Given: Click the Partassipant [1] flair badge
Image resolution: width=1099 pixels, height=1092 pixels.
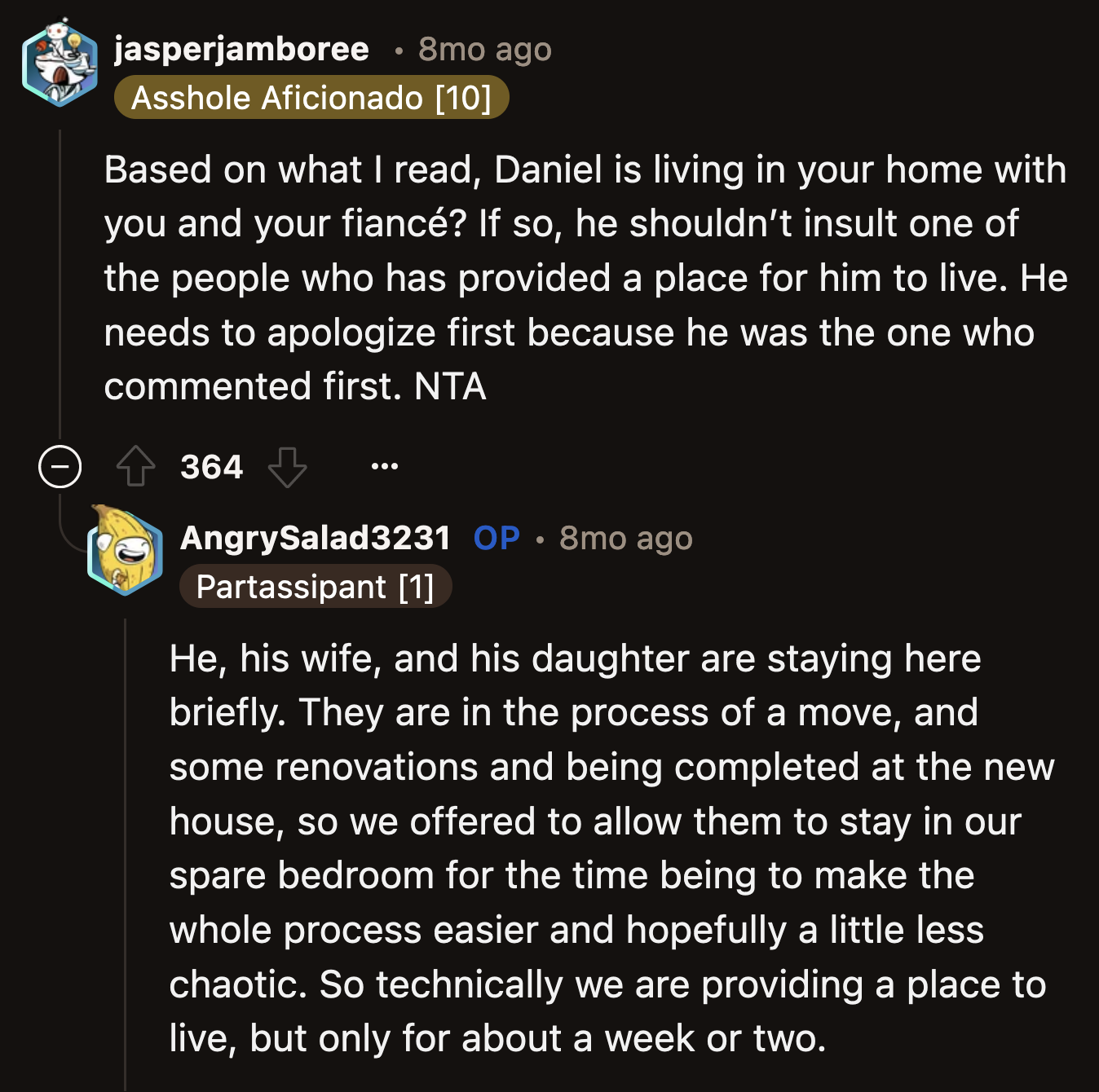Looking at the screenshot, I should tap(317, 586).
